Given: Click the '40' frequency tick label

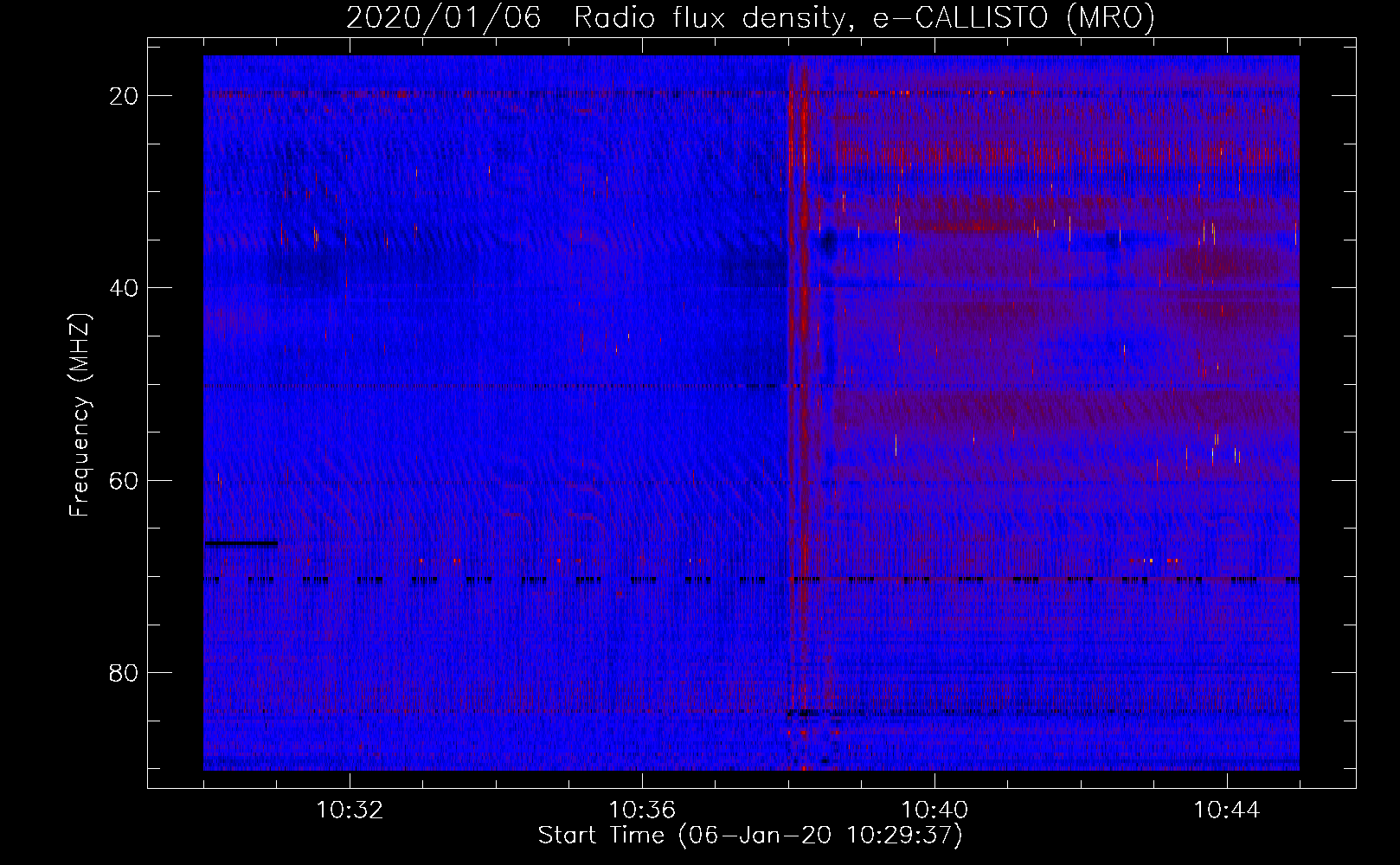Looking at the screenshot, I should (124, 288).
